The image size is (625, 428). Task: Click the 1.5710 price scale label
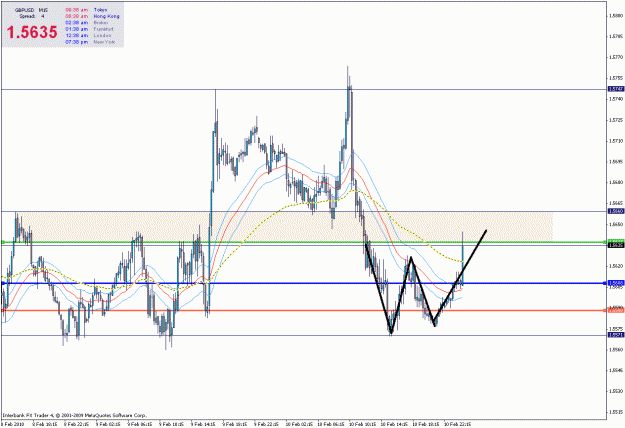616,141
